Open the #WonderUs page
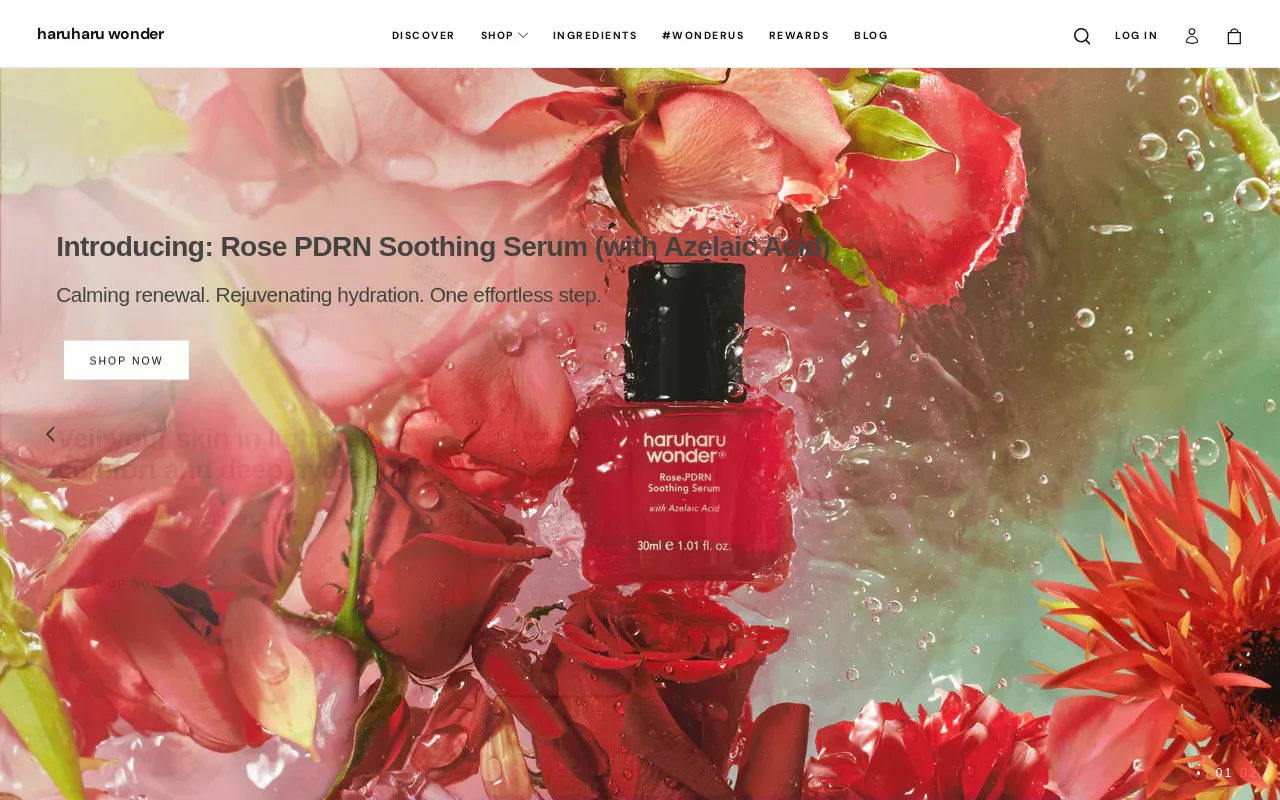This screenshot has width=1280, height=800. pos(703,36)
